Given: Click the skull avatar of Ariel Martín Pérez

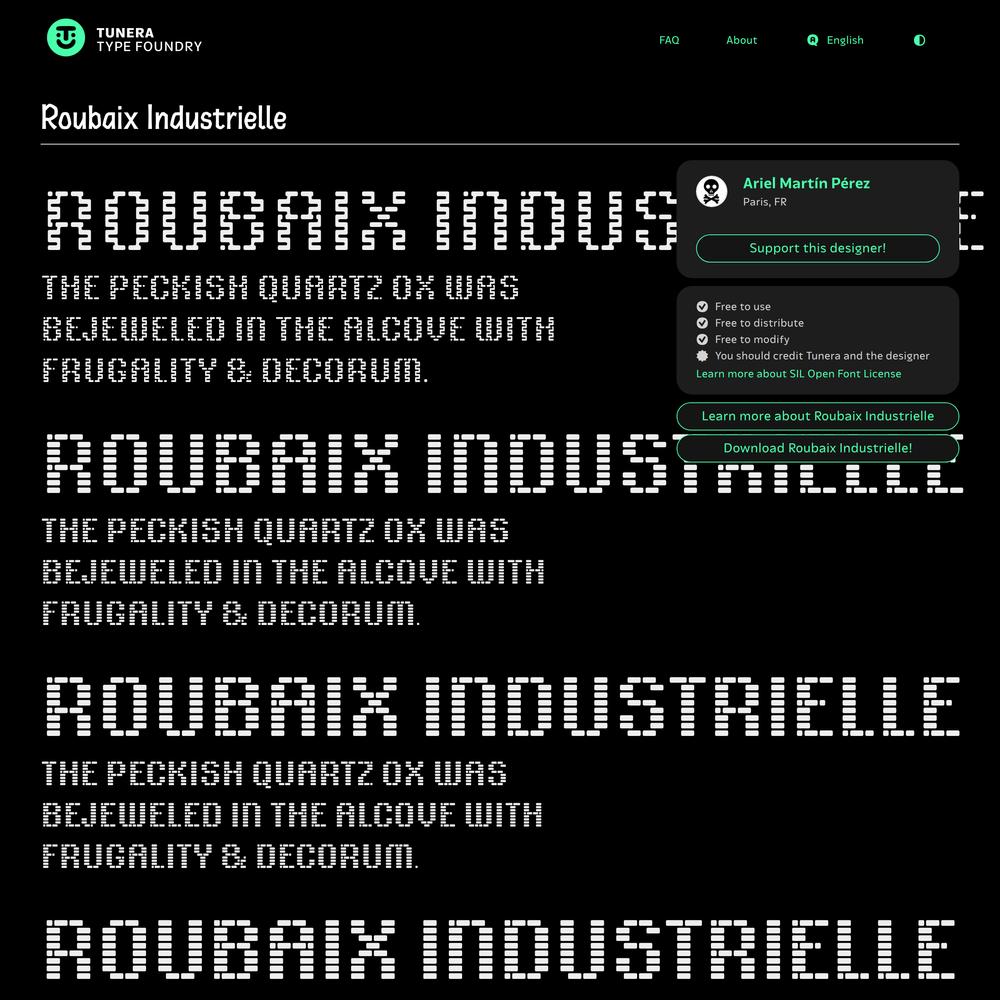Looking at the screenshot, I should [x=712, y=191].
